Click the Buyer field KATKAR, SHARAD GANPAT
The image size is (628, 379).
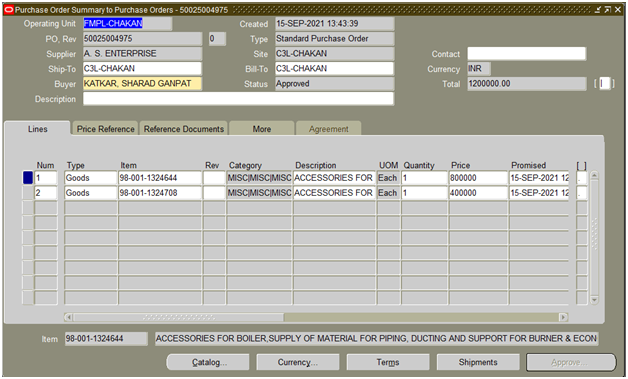142,84
